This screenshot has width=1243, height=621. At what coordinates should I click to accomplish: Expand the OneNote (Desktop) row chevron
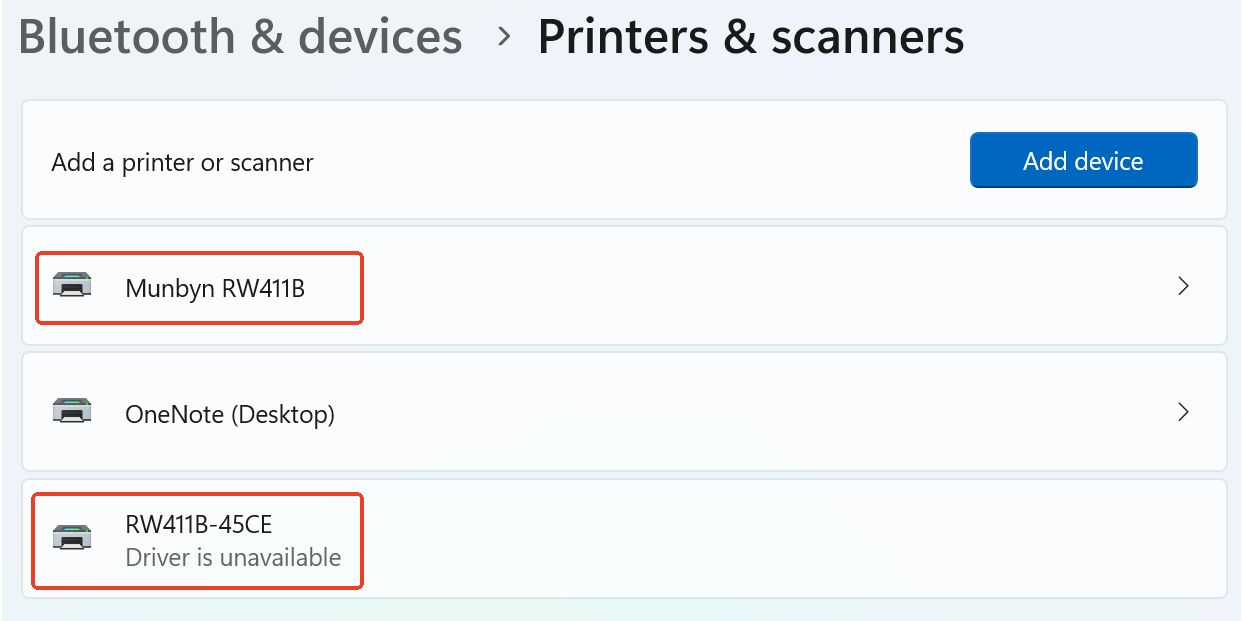coord(1183,412)
